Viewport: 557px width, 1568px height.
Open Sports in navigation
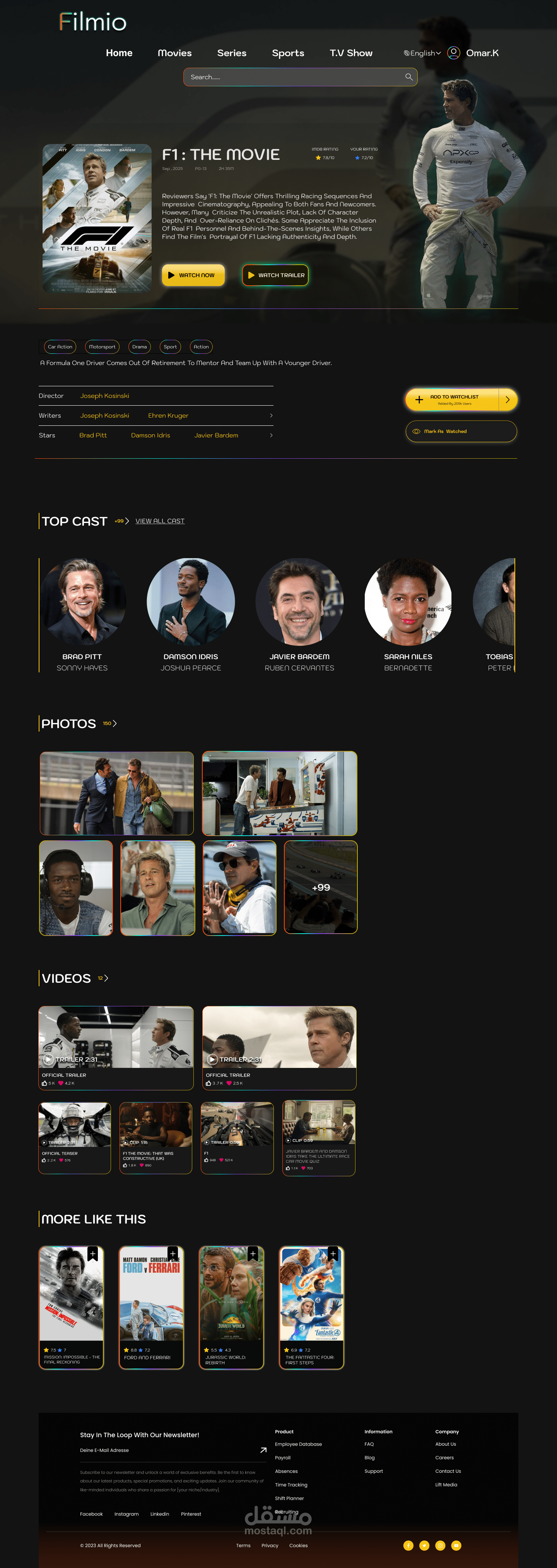coord(288,53)
